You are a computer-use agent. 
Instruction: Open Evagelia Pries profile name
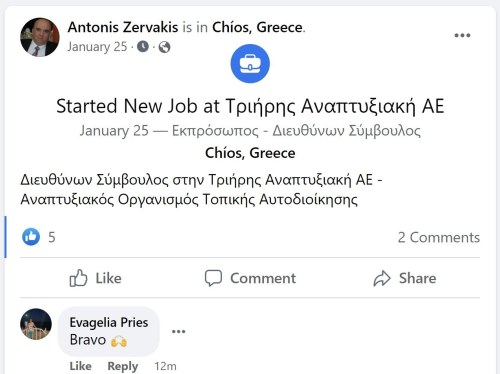(109, 322)
